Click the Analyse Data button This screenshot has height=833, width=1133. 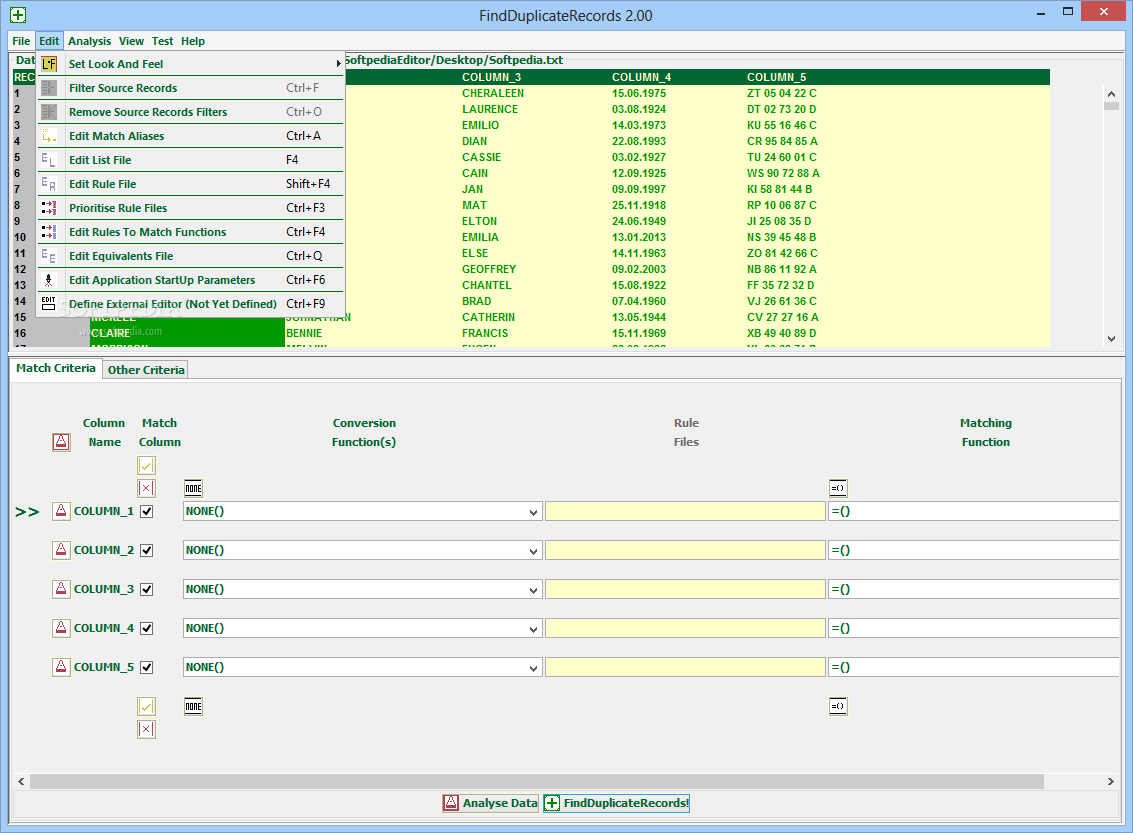(x=491, y=803)
